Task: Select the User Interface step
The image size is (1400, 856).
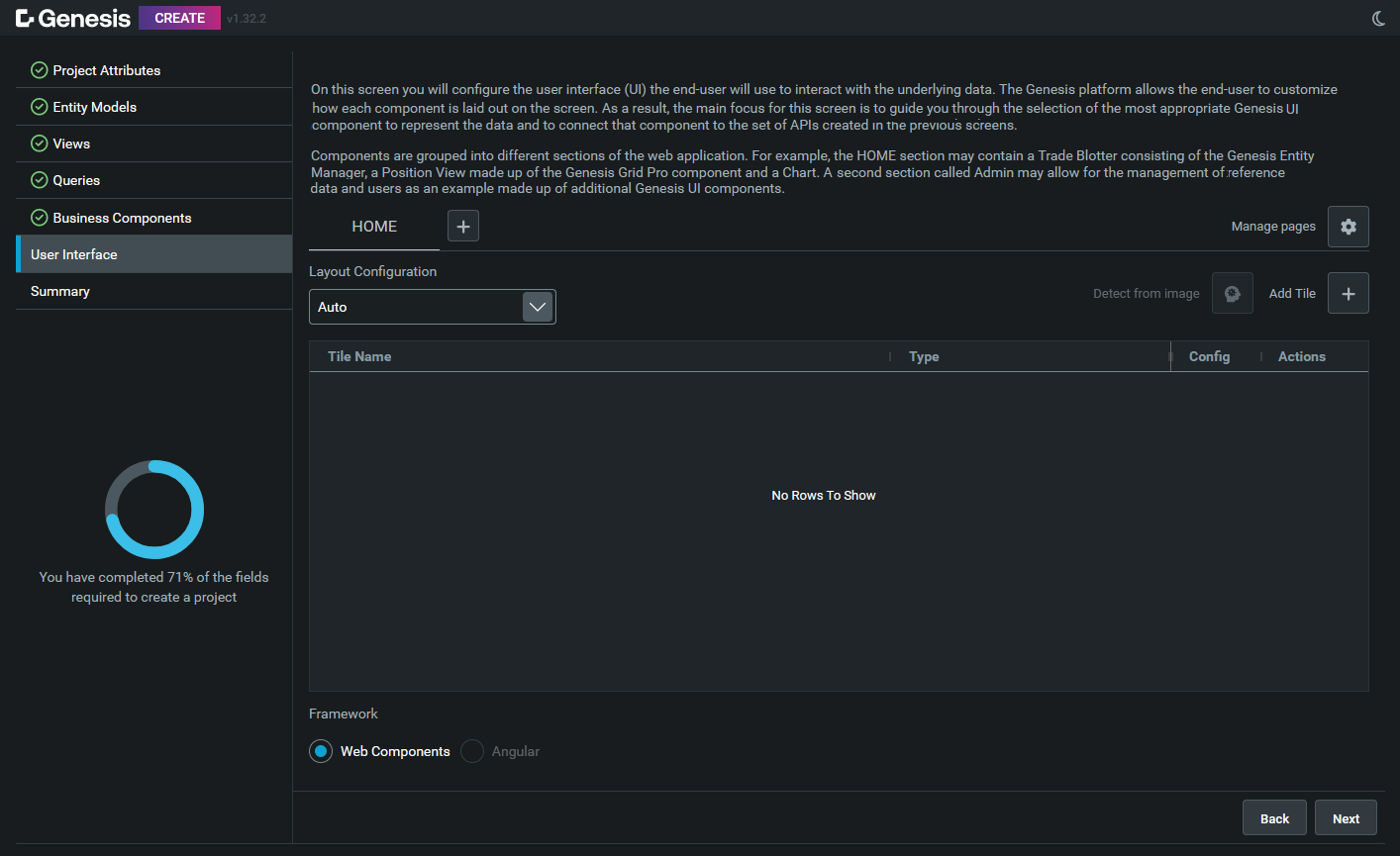Action: pyautogui.click(x=154, y=254)
